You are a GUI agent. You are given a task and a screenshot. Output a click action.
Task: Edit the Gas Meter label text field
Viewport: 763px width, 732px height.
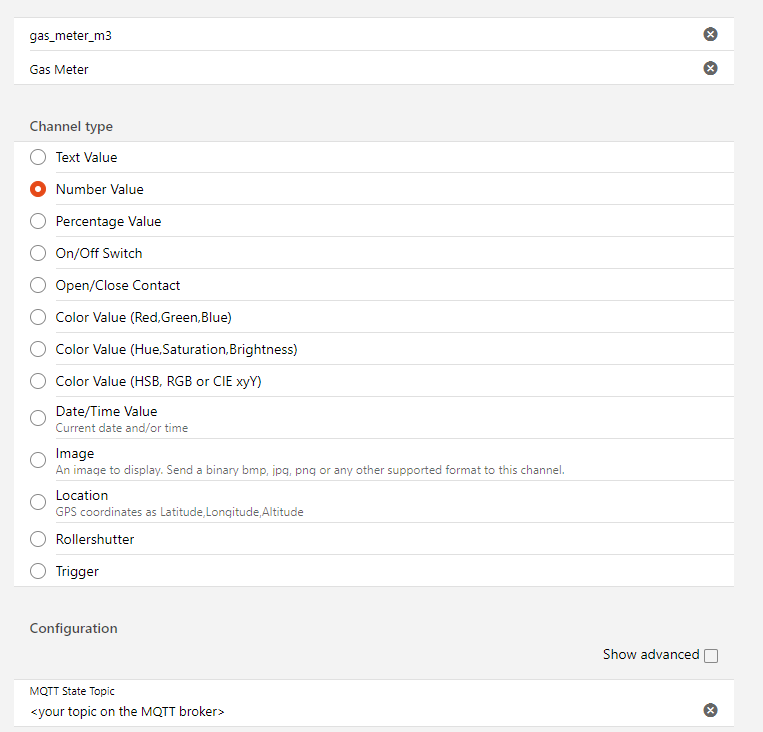point(350,69)
